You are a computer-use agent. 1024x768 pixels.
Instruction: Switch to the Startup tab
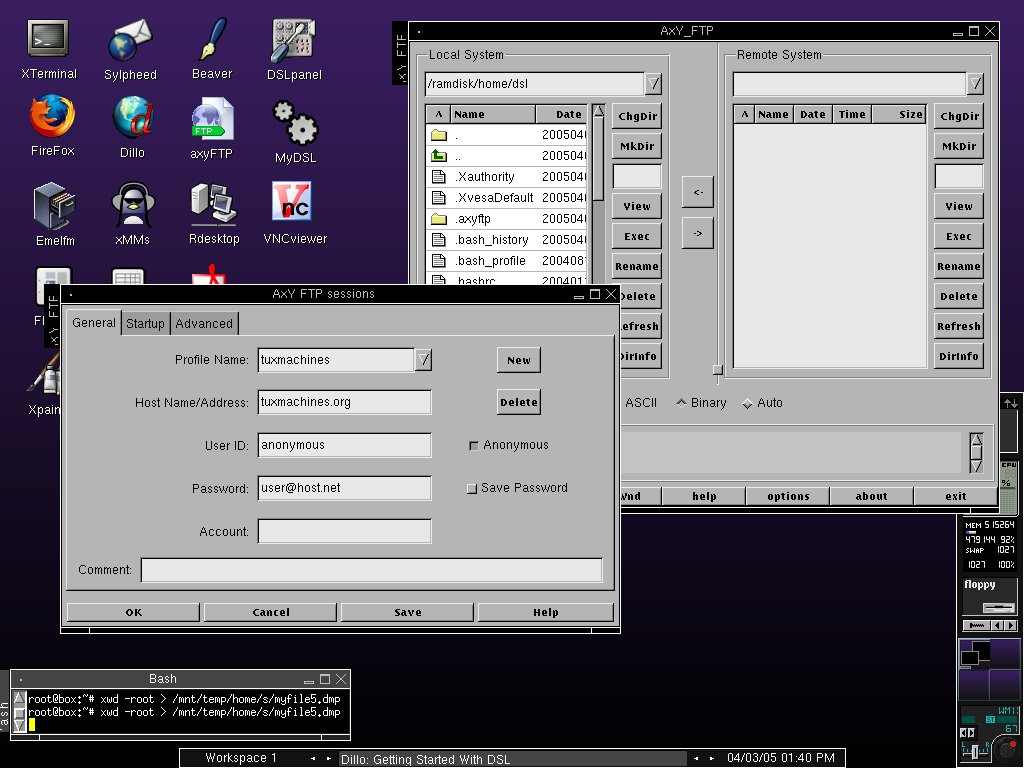pyautogui.click(x=146, y=323)
